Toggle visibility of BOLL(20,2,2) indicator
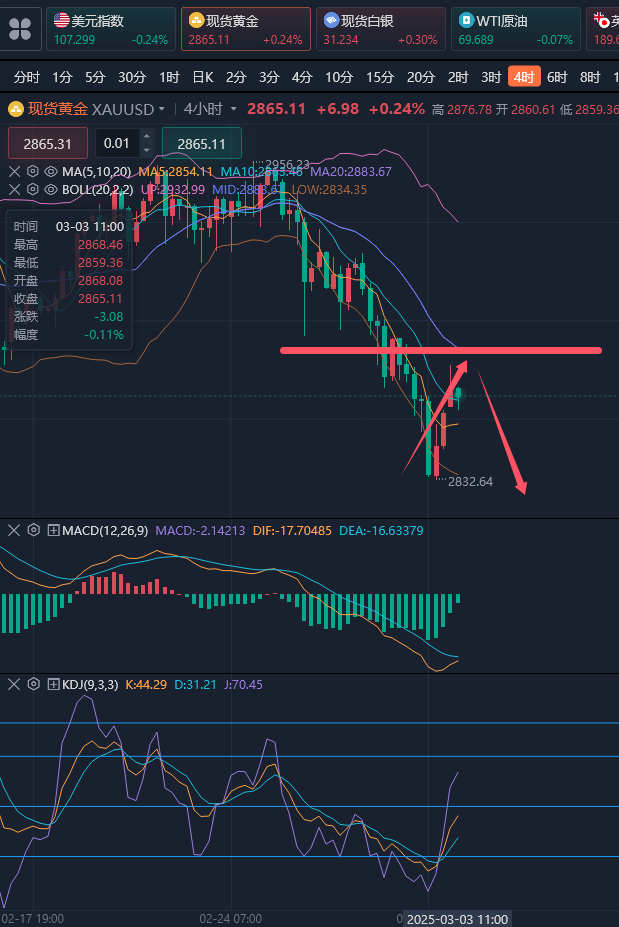The width and height of the screenshot is (619, 927). click(51, 190)
